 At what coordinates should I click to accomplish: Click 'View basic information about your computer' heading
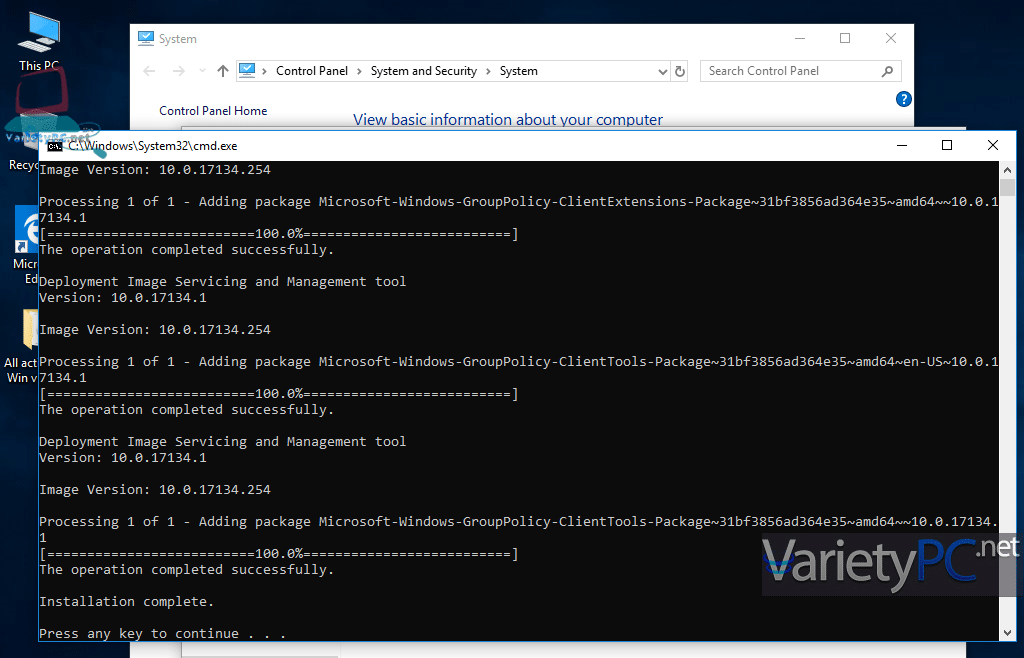pos(507,119)
